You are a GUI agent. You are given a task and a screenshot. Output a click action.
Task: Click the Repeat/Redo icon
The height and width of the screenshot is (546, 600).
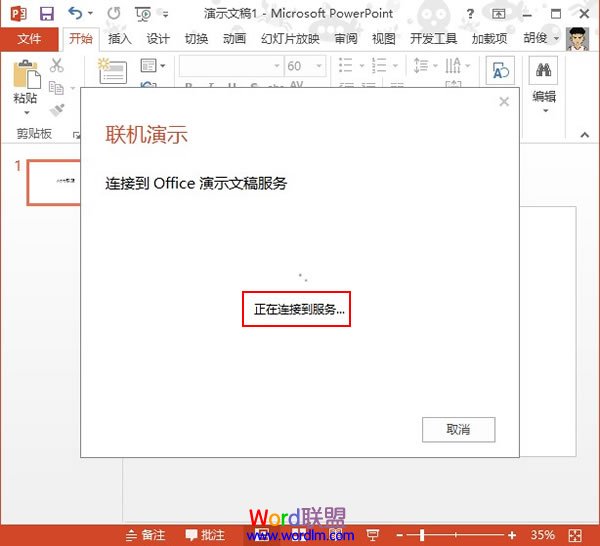(114, 13)
